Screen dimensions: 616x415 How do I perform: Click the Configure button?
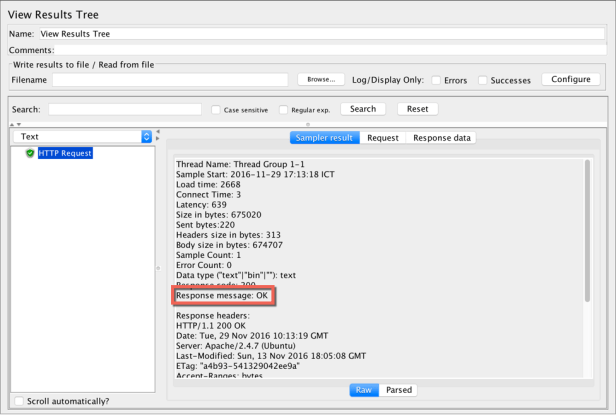tap(572, 79)
